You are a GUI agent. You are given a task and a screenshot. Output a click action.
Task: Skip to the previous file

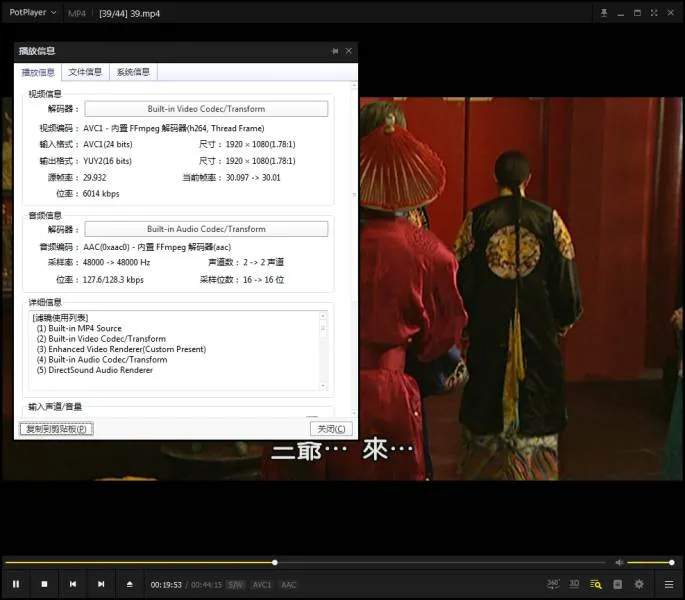point(73,584)
